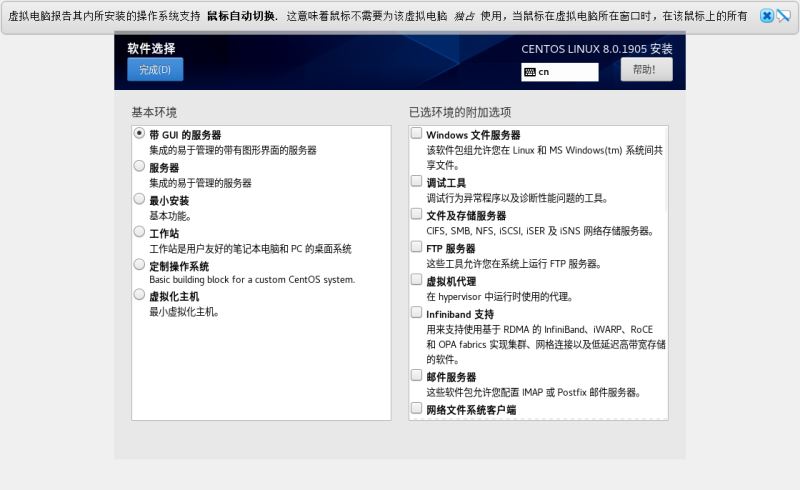Check the 虚拟机代理 guest agents option
The height and width of the screenshot is (490, 800).
click(416, 280)
